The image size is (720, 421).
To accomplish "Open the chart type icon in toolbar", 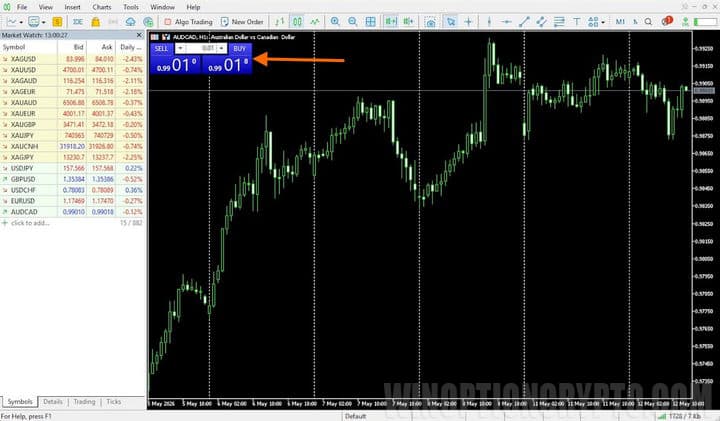I will [x=11, y=22].
